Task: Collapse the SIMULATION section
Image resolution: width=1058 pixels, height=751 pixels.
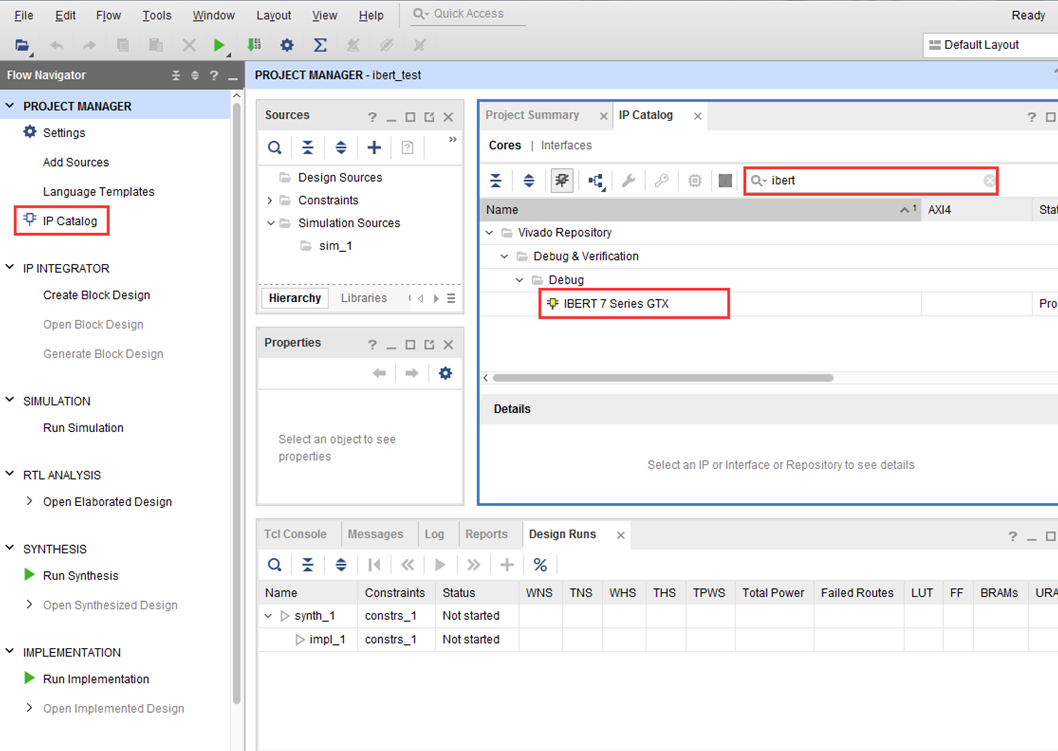Action: [10, 400]
